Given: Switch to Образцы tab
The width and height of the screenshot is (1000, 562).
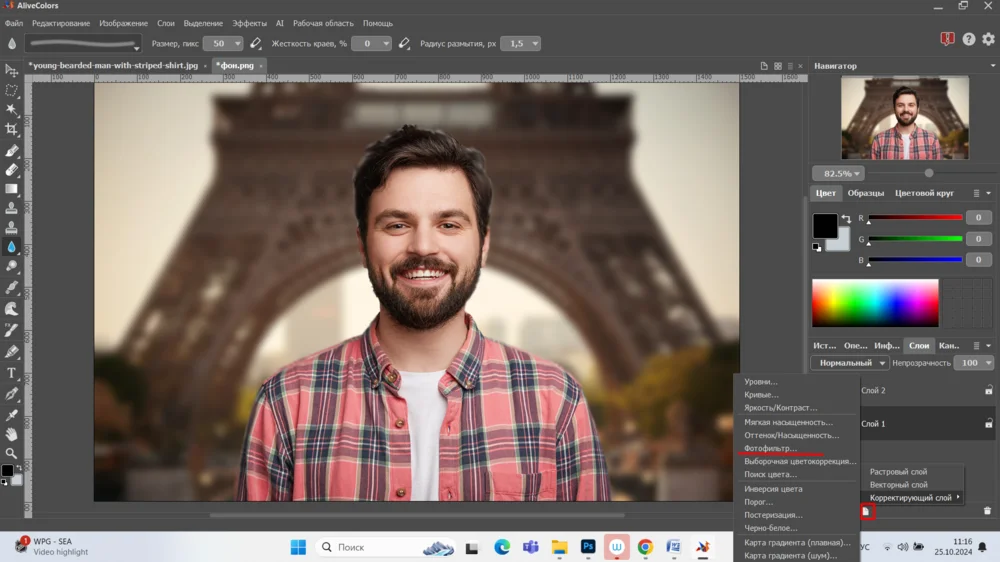Looking at the screenshot, I should (865, 193).
